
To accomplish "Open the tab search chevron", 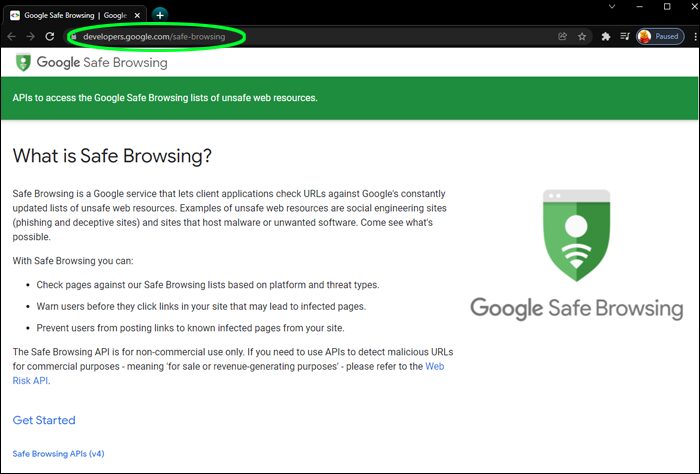I will click(612, 7).
